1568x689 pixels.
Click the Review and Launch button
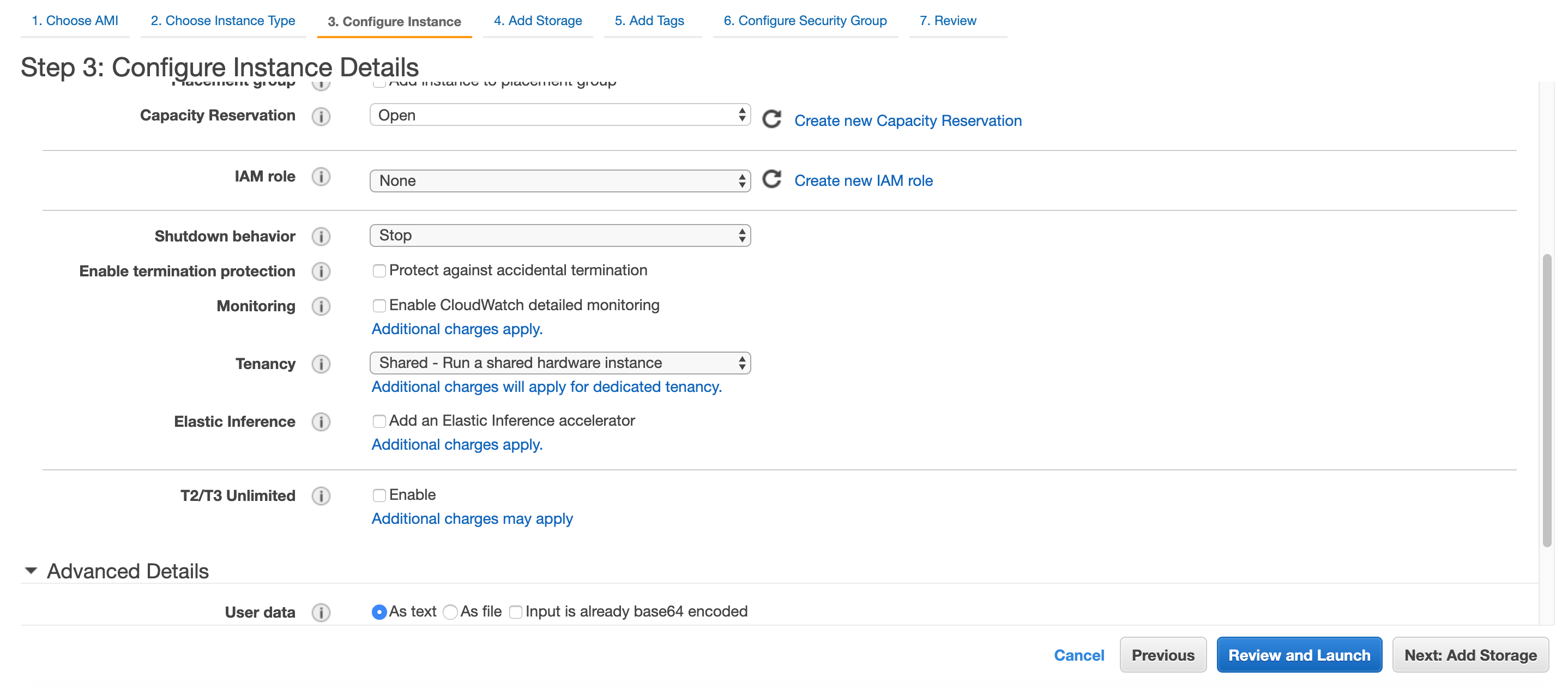click(1300, 655)
